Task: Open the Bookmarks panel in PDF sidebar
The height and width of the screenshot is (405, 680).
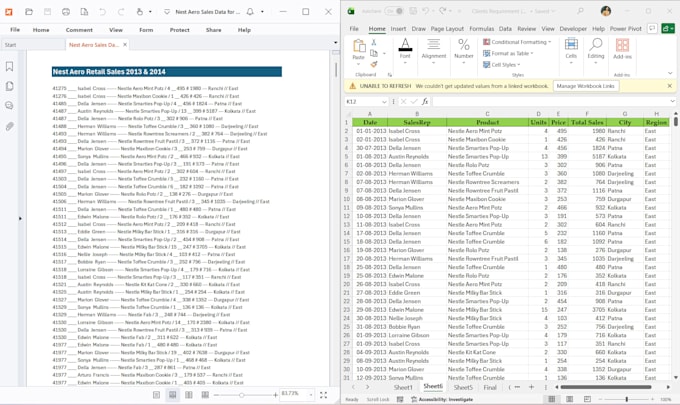Action: pyautogui.click(x=9, y=66)
